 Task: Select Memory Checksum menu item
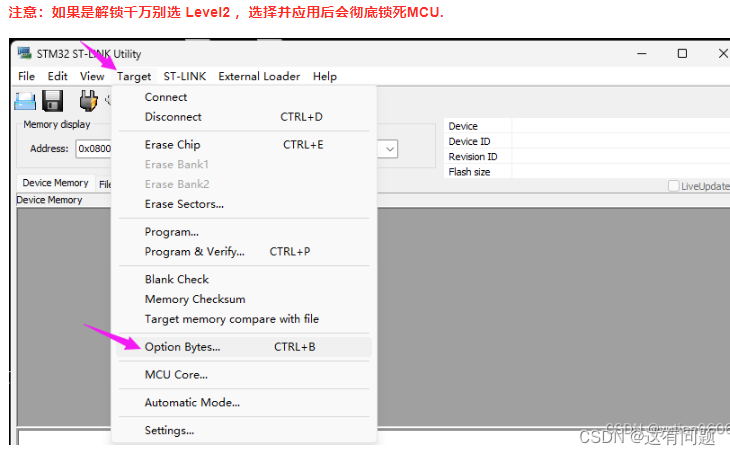[x=244, y=299]
